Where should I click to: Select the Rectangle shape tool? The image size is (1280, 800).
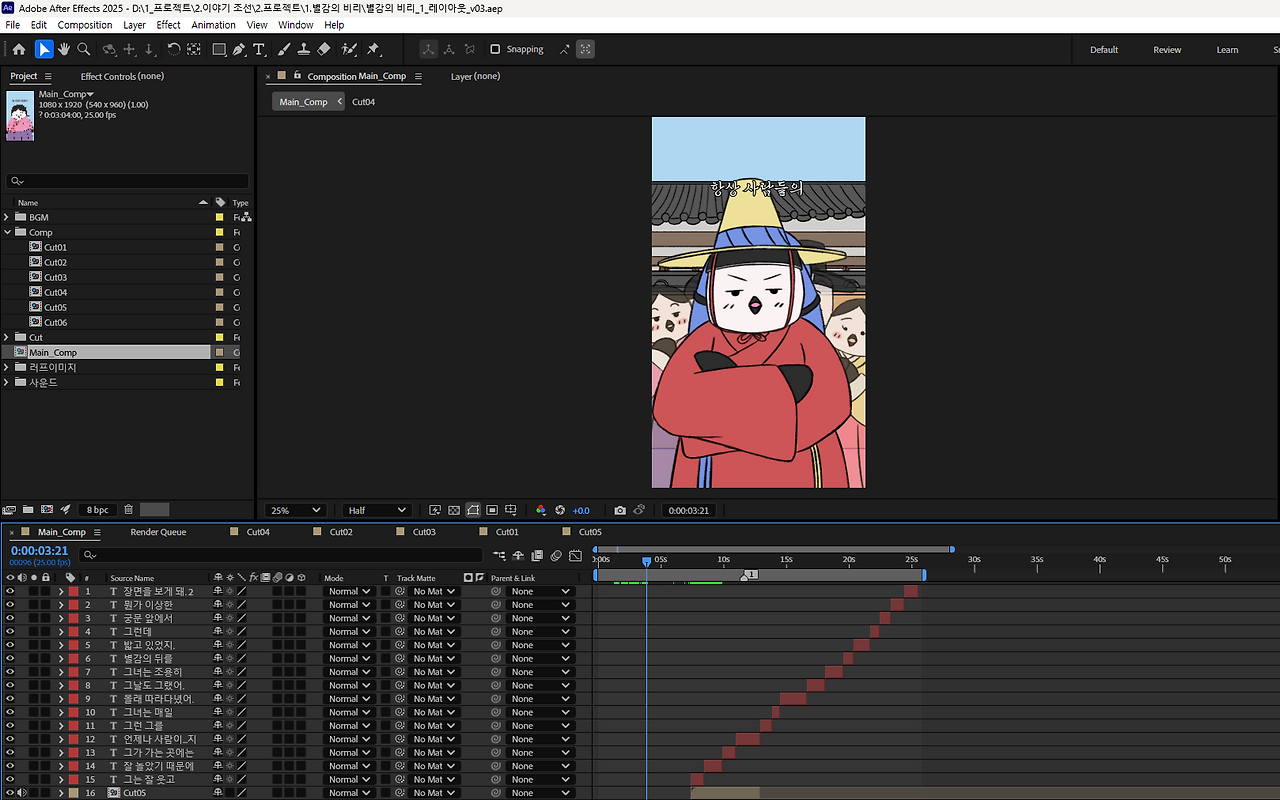[x=219, y=49]
